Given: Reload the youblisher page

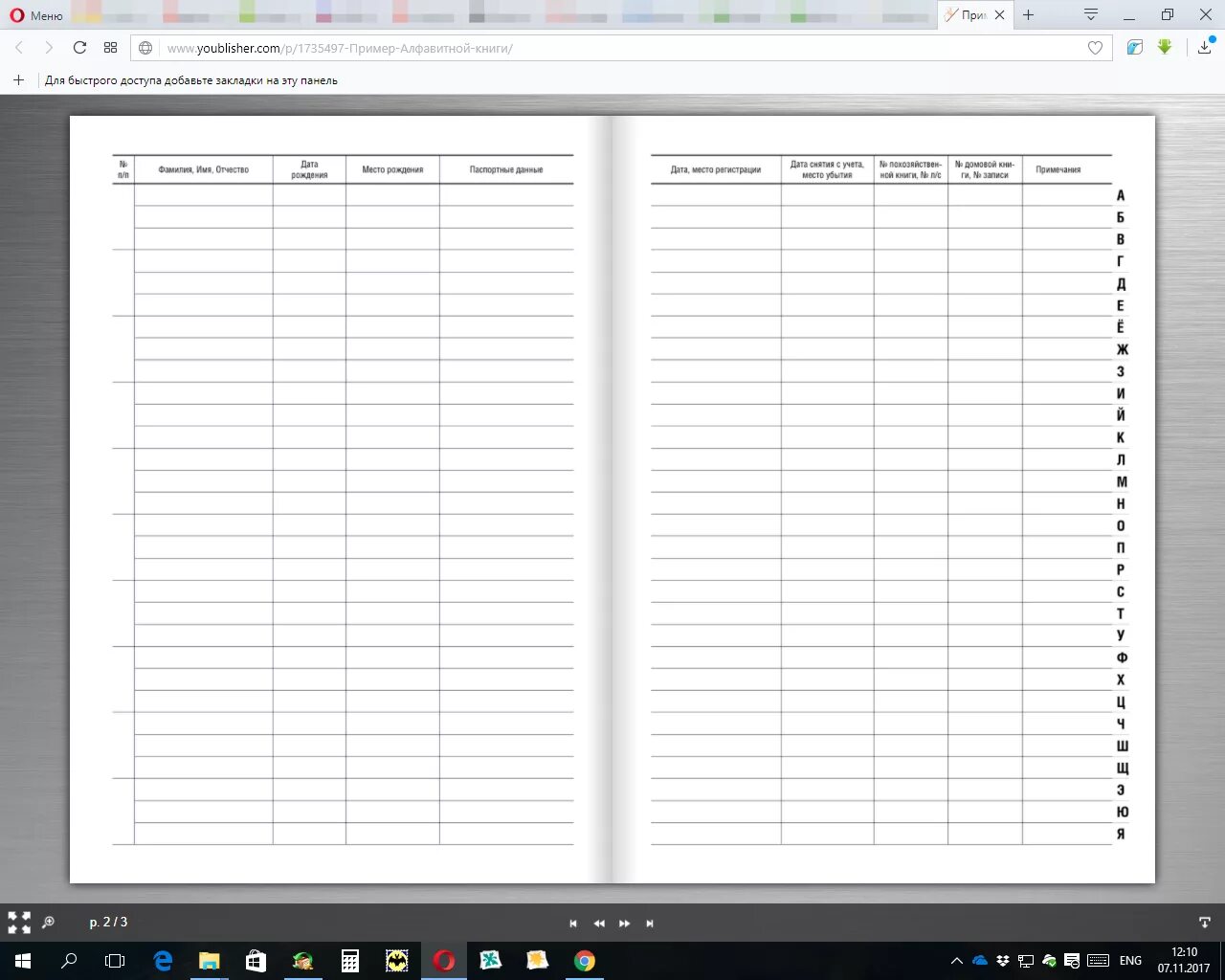Looking at the screenshot, I should [79, 48].
